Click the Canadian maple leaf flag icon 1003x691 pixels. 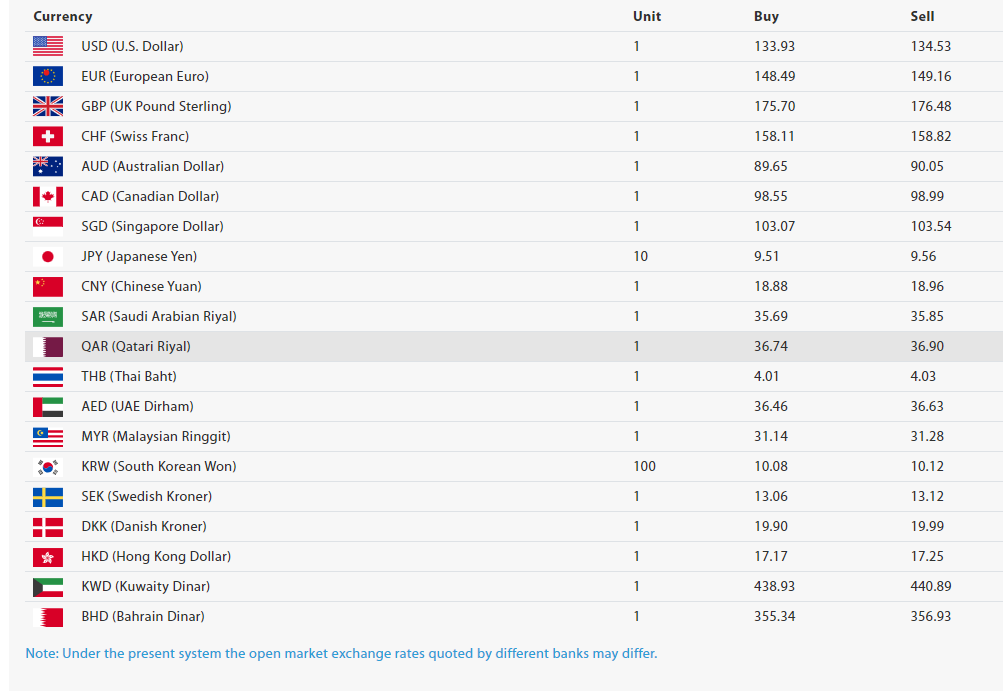pos(48,196)
